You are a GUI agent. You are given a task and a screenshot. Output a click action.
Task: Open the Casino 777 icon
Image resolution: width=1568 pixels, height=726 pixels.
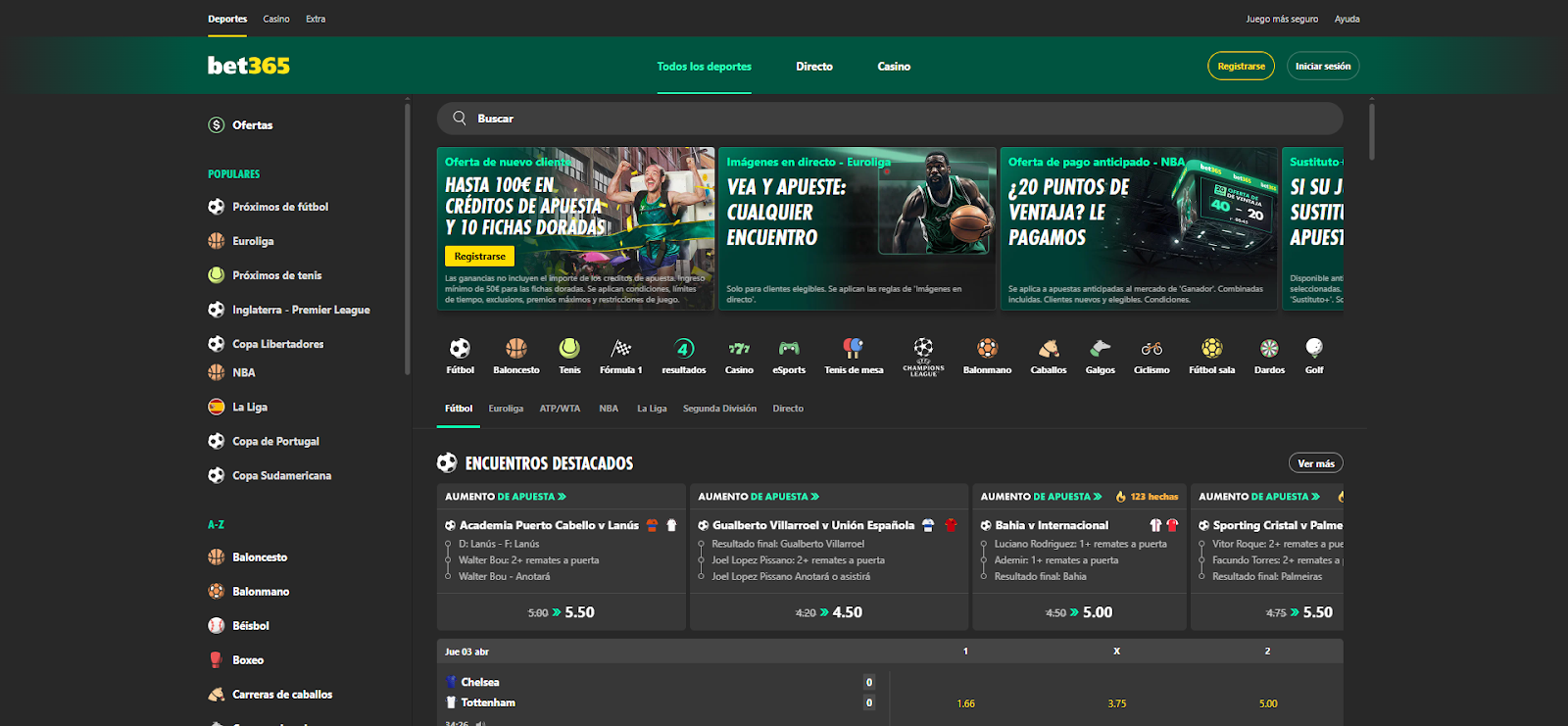[739, 349]
